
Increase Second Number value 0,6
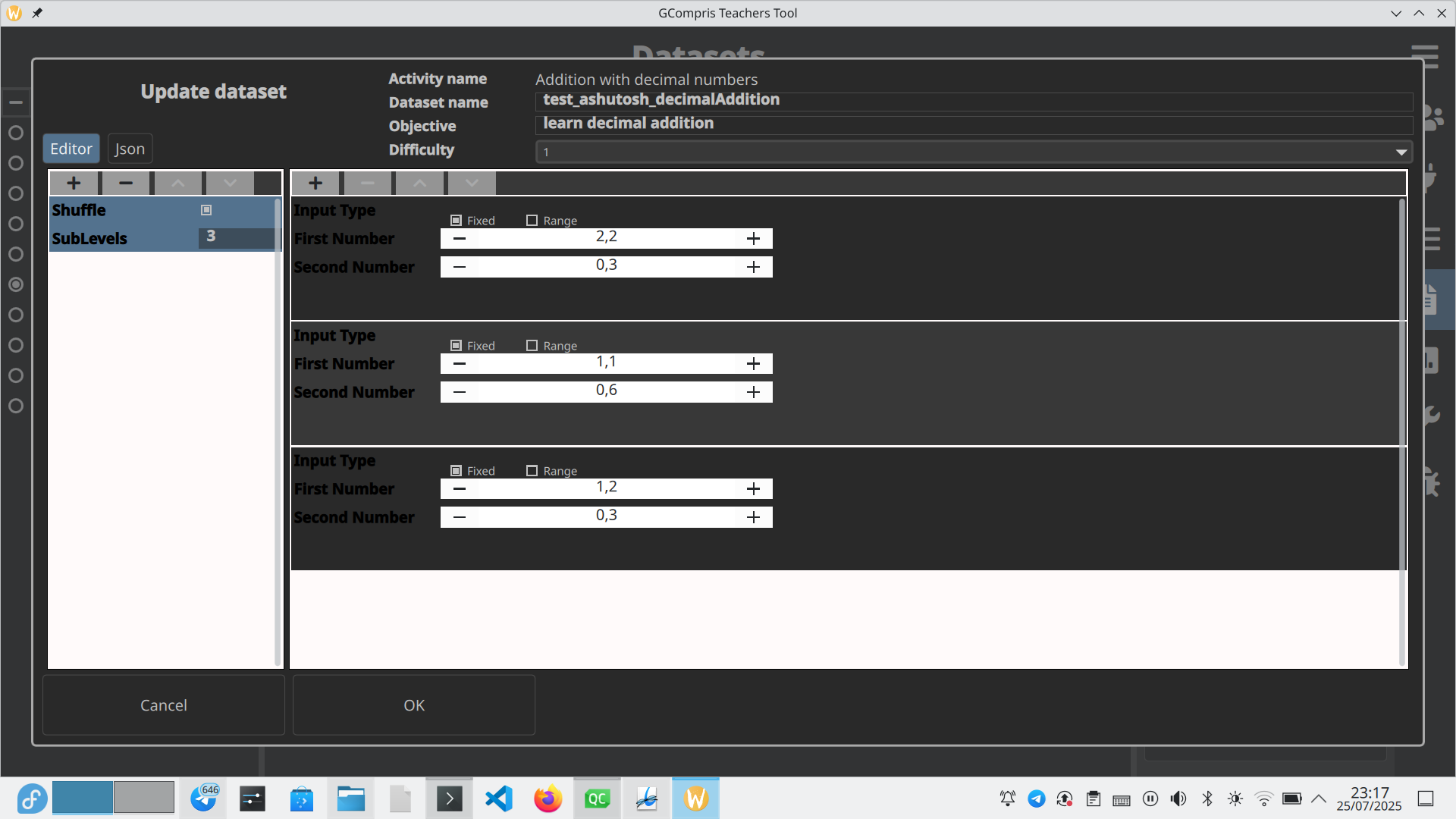coord(753,392)
